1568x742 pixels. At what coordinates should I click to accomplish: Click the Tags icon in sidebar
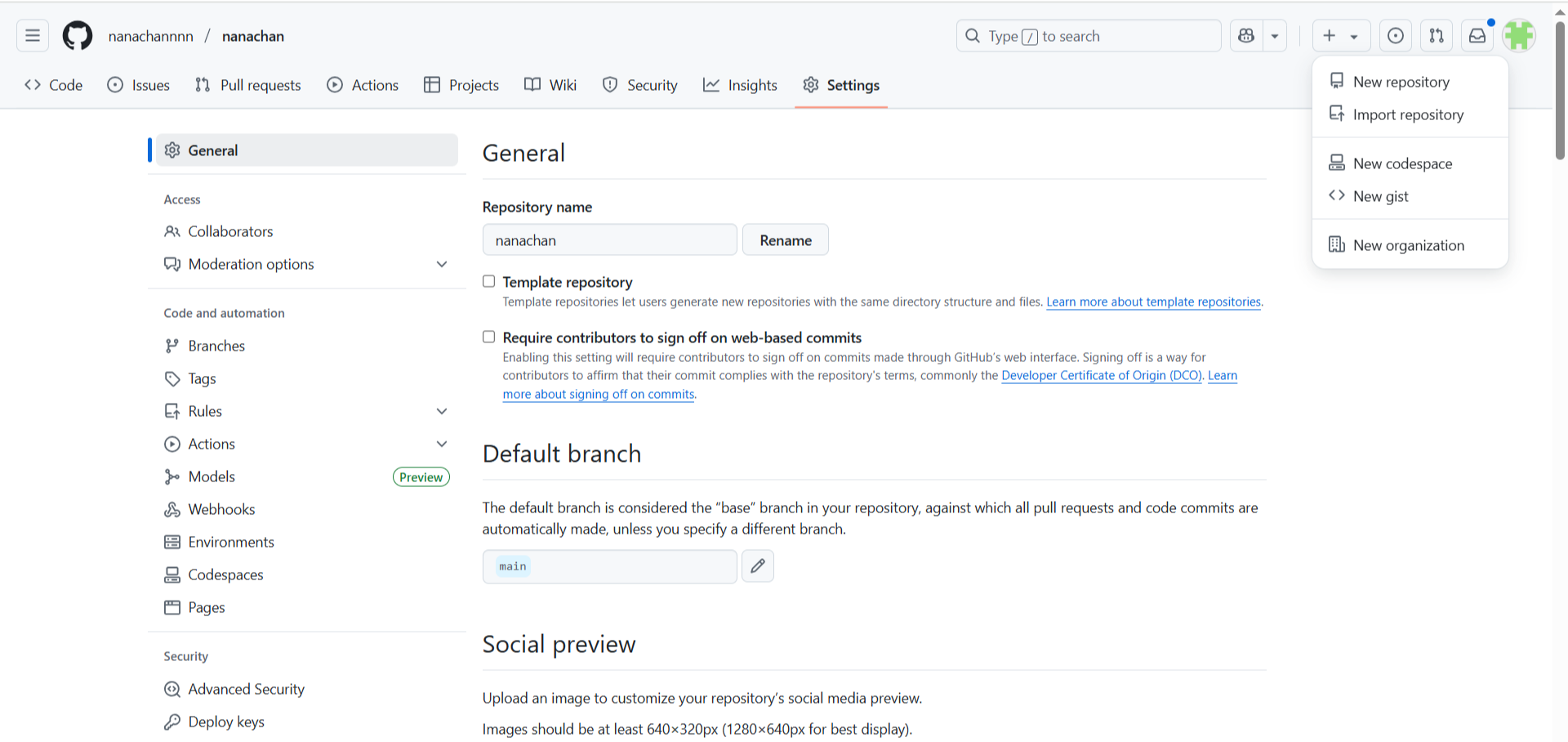172,379
